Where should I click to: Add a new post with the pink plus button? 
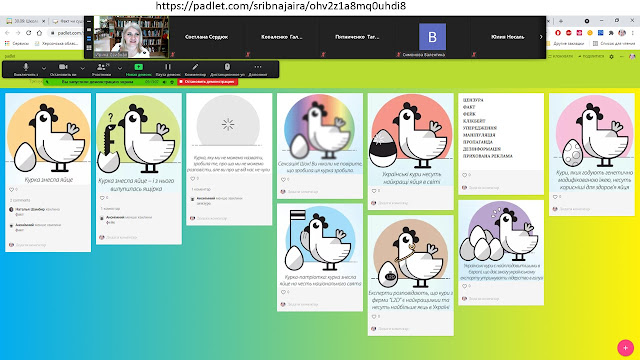pos(625,348)
